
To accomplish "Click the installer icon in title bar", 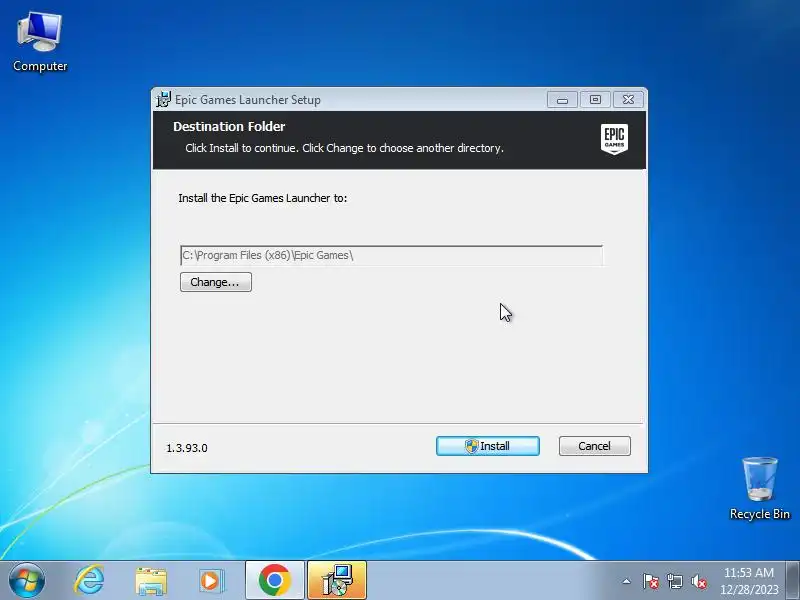I will (163, 99).
